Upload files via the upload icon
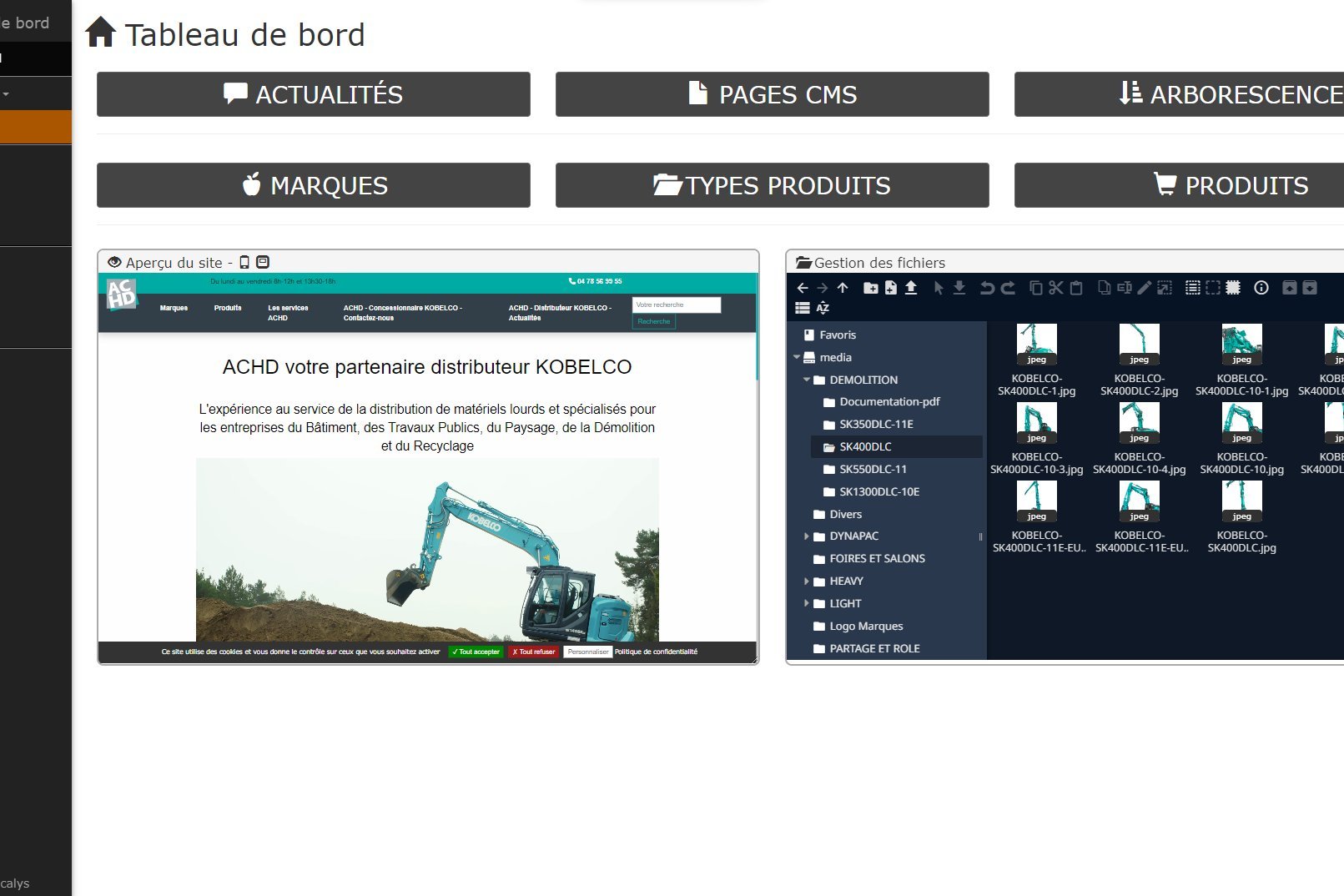The height and width of the screenshot is (896, 1344). (x=911, y=288)
